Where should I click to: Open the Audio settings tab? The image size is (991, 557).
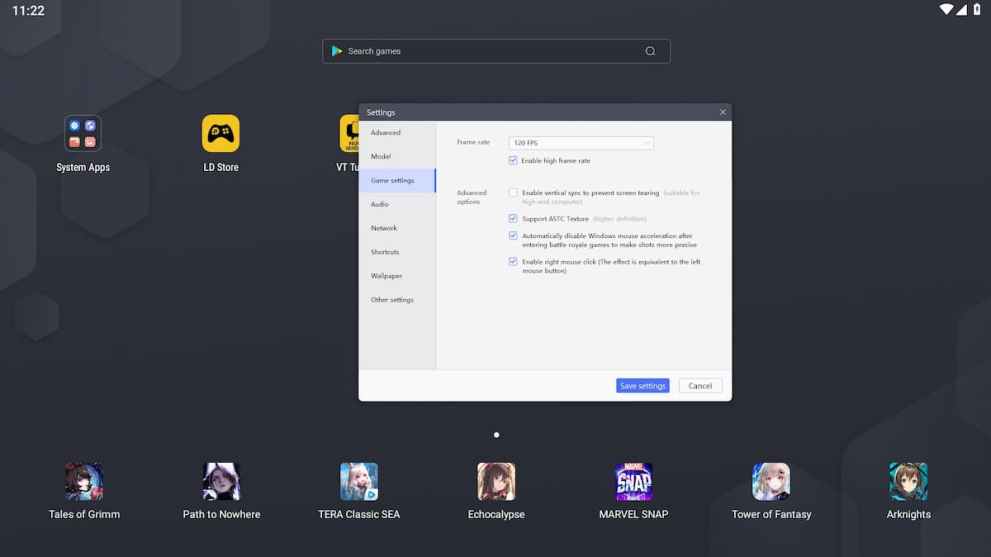click(380, 204)
